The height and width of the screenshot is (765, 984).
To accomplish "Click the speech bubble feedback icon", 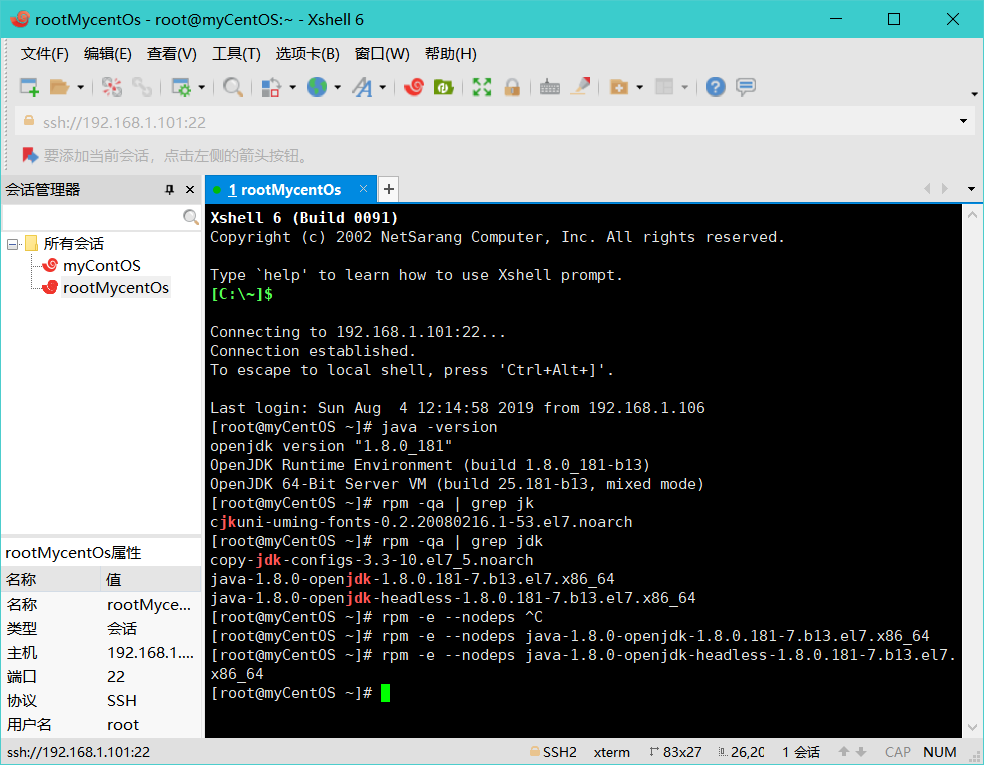I will tap(746, 87).
